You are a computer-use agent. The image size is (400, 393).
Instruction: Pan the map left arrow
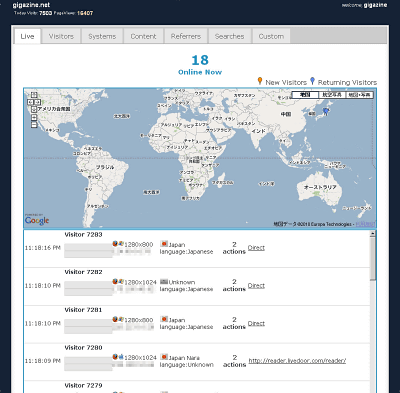click(31, 102)
